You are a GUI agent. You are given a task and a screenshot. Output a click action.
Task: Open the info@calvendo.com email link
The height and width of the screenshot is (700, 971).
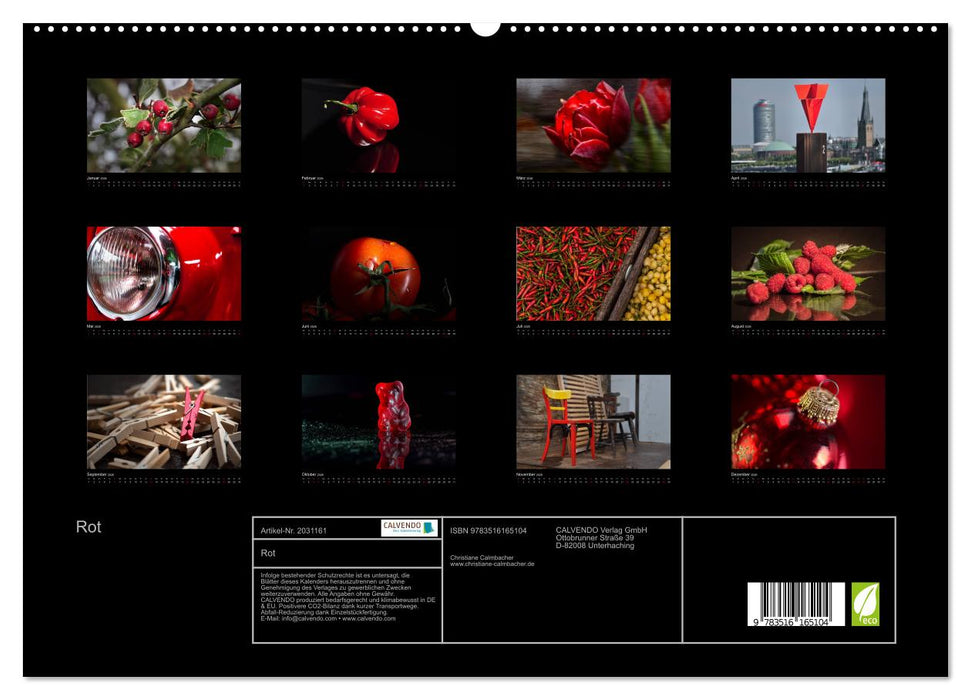pos(308,617)
